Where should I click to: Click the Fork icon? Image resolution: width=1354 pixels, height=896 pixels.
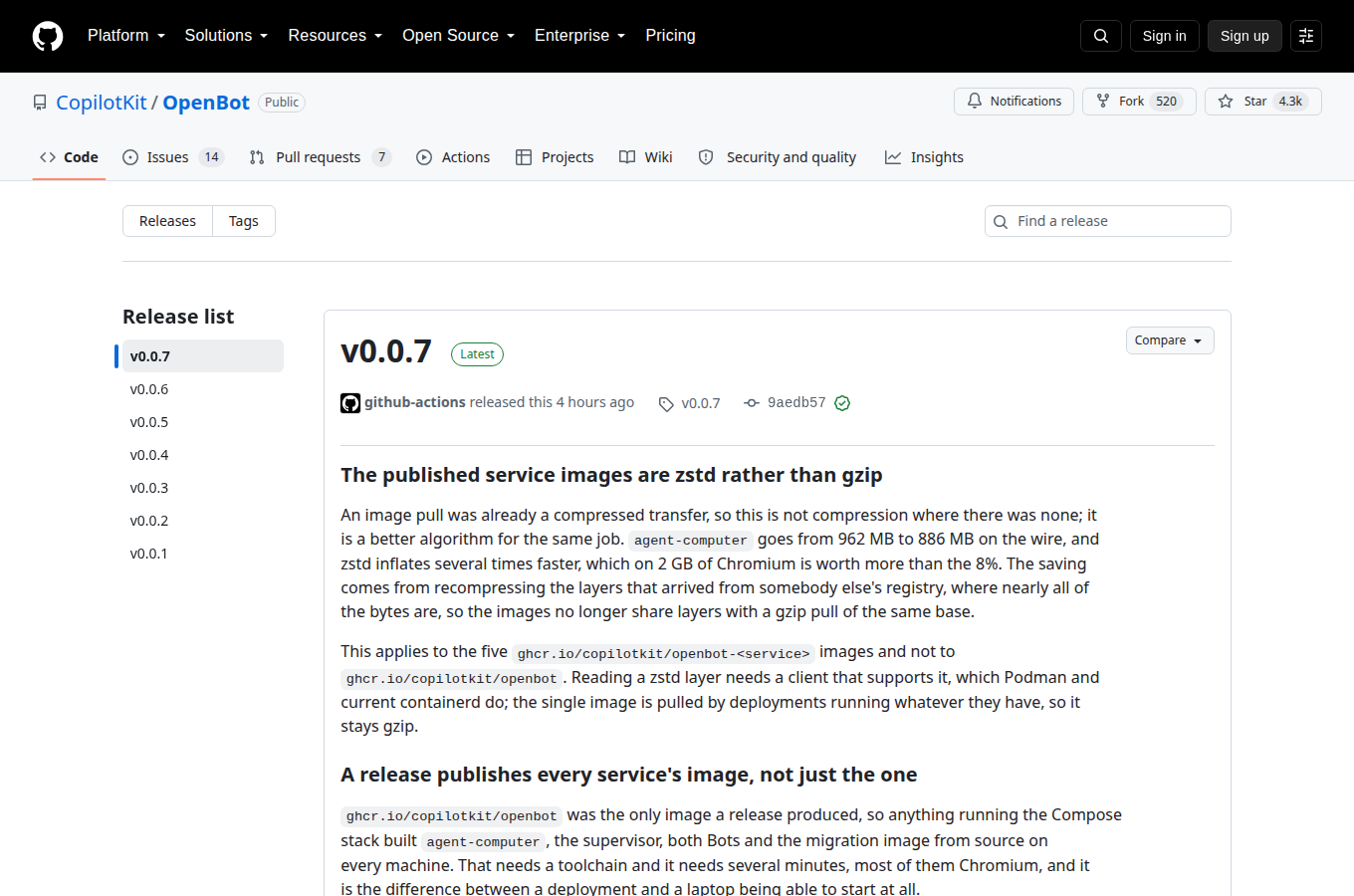coord(1103,101)
